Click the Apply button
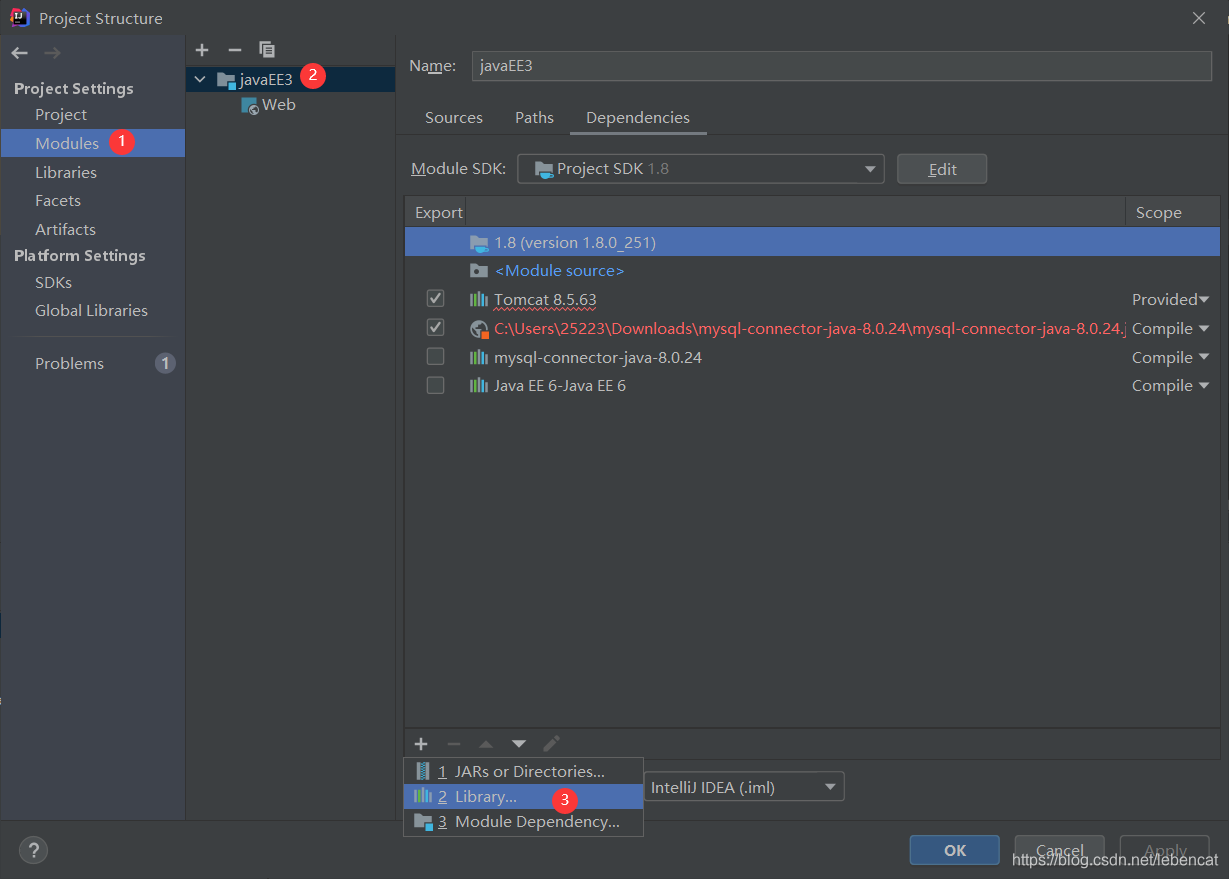The height and width of the screenshot is (879, 1229). (x=1165, y=850)
